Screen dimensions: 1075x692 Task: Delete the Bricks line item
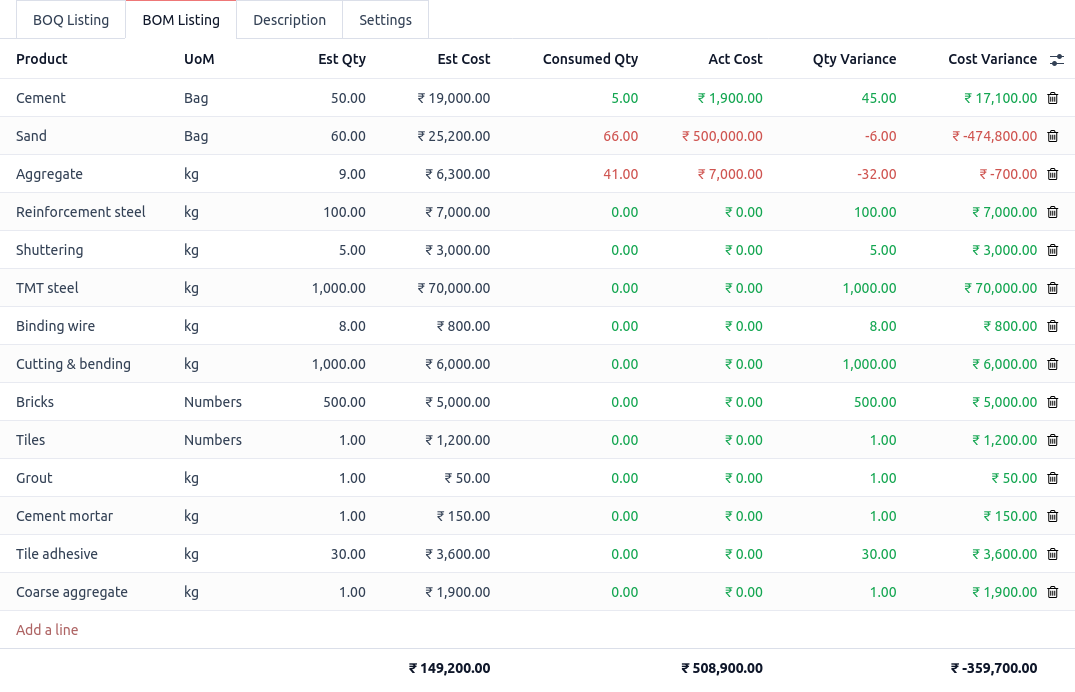pyautogui.click(x=1052, y=402)
